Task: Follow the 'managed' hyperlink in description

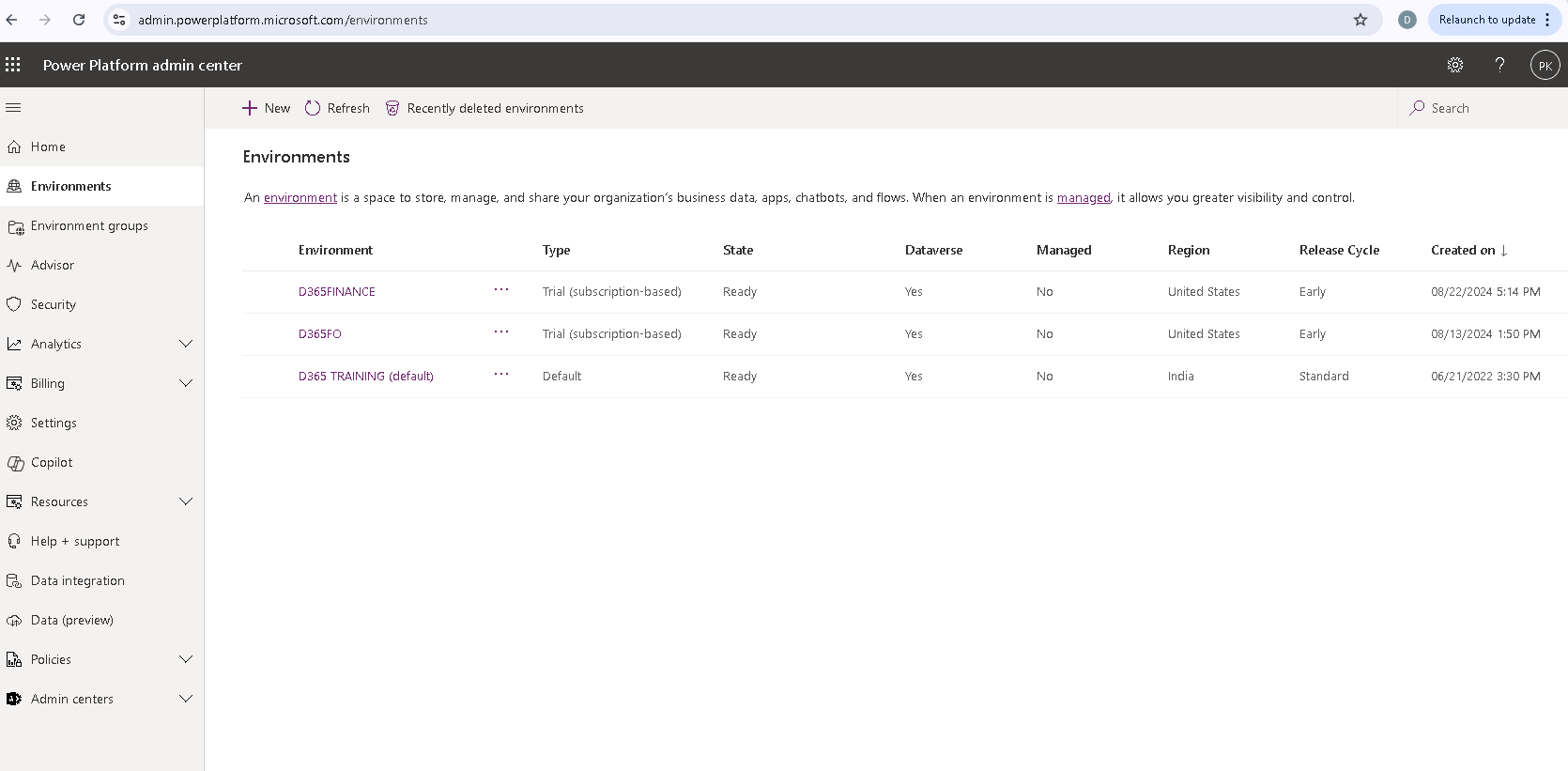Action: (1084, 198)
